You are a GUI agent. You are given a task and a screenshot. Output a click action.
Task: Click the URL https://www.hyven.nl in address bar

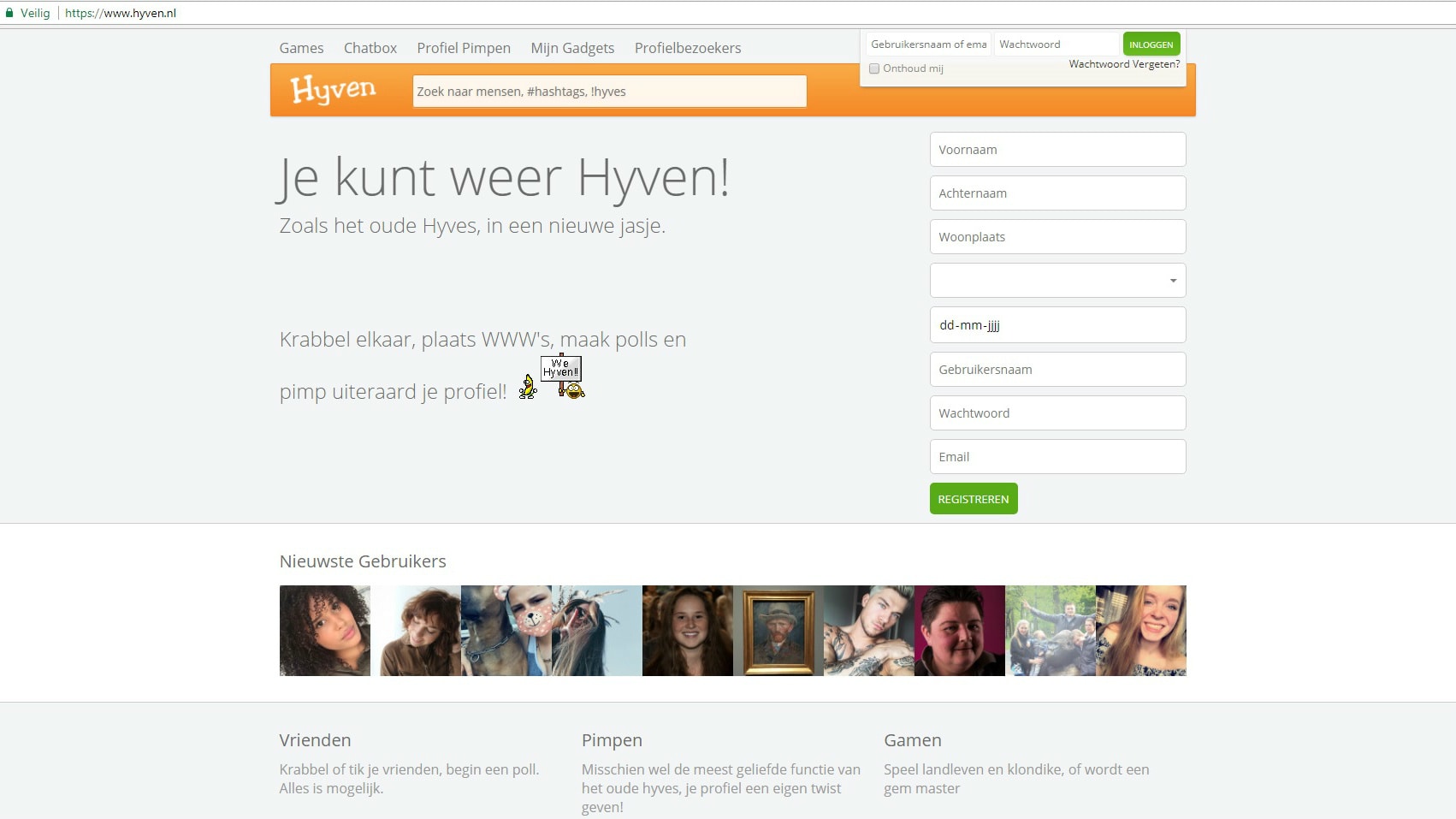pyautogui.click(x=121, y=13)
